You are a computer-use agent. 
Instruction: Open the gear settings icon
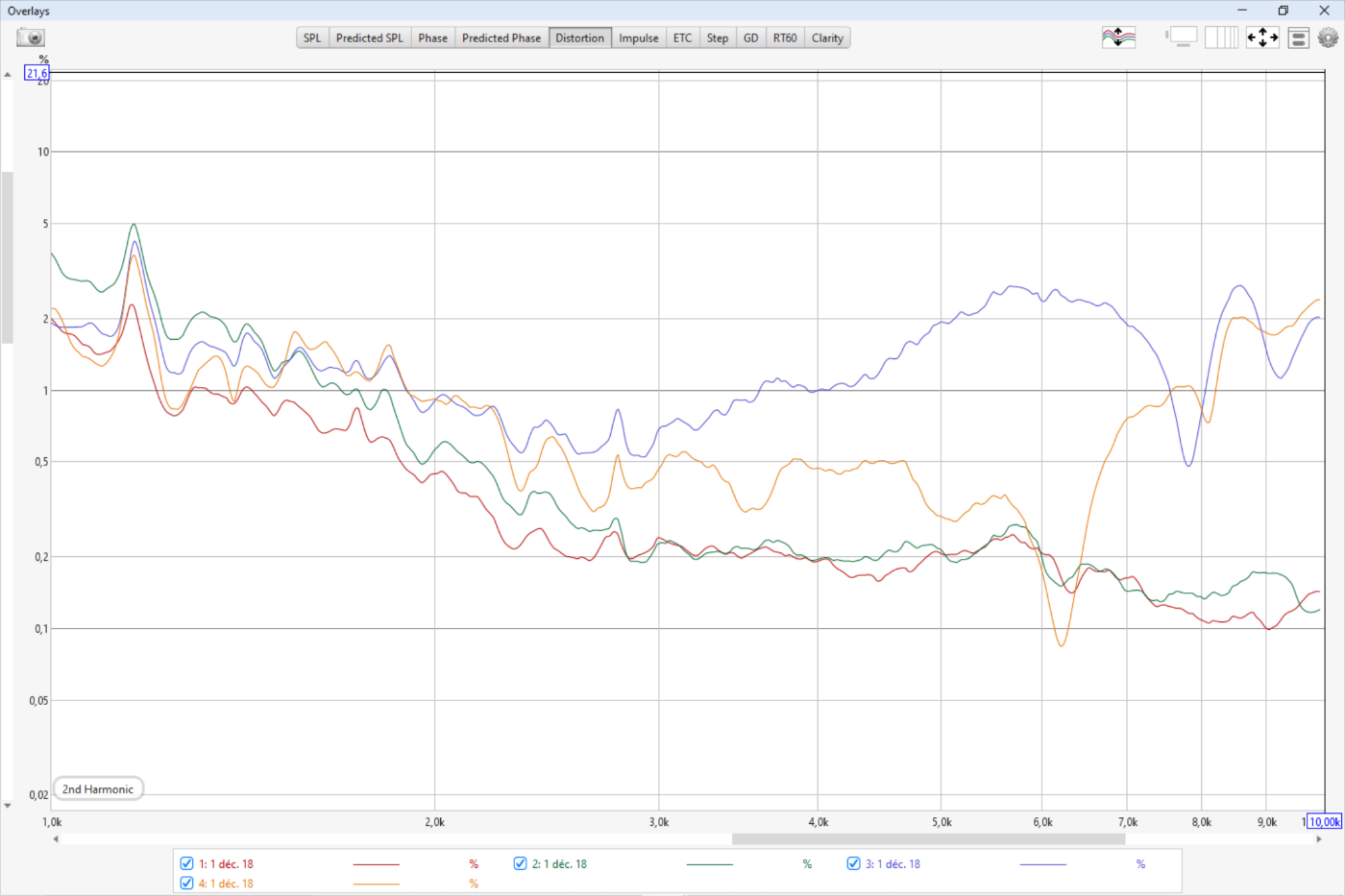[x=1328, y=37]
